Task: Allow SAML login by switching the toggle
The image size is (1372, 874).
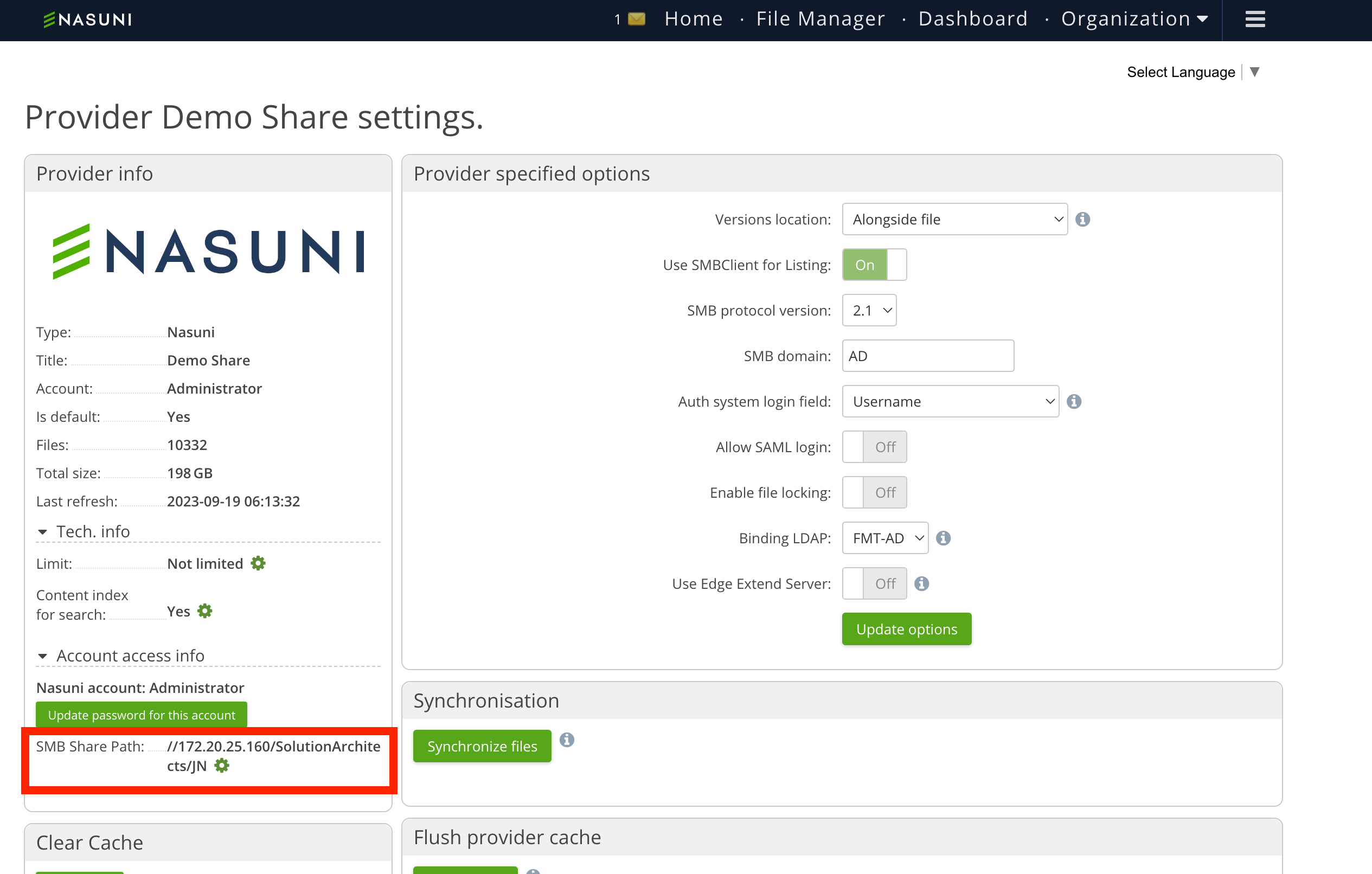Action: 875,447
